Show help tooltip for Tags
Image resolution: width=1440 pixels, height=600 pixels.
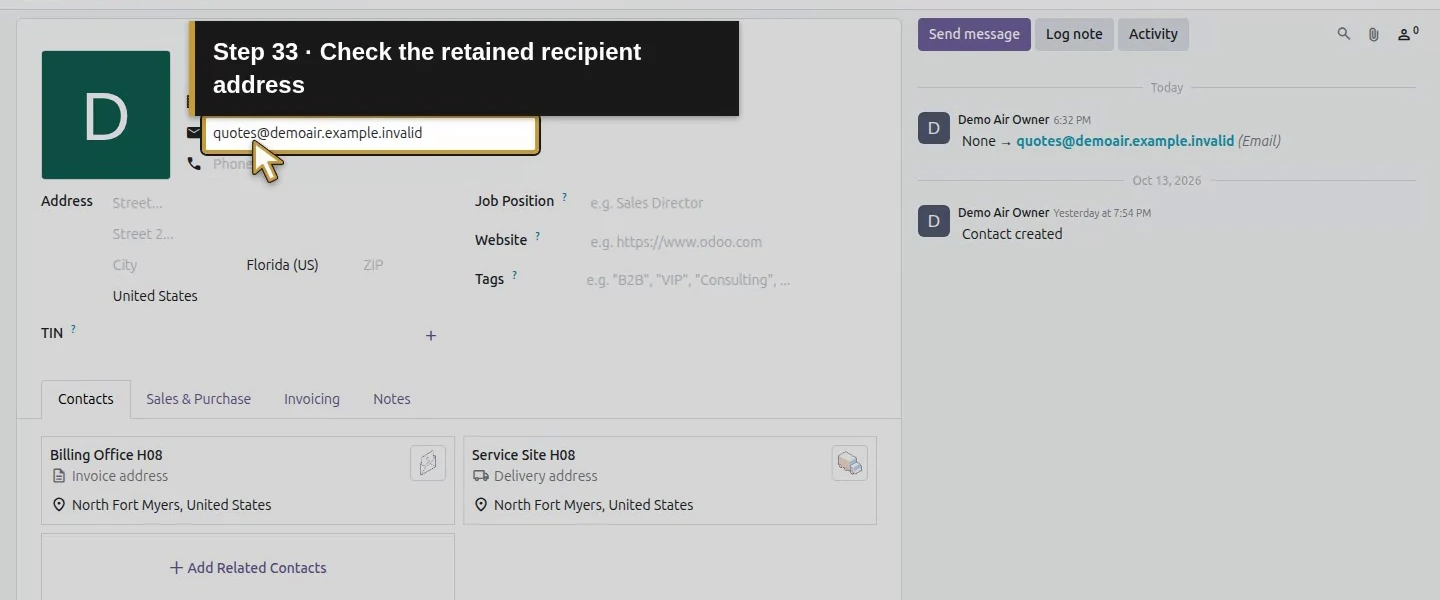click(514, 275)
